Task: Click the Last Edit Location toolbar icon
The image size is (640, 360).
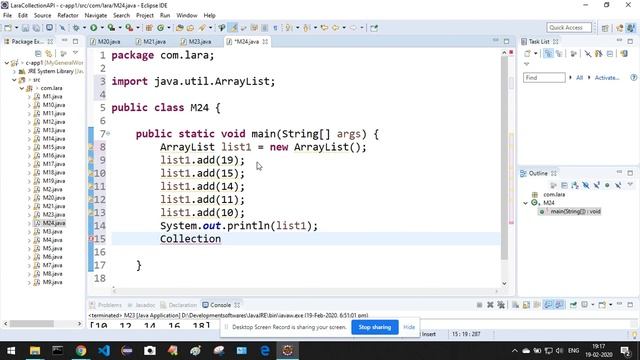Action: coord(324,28)
